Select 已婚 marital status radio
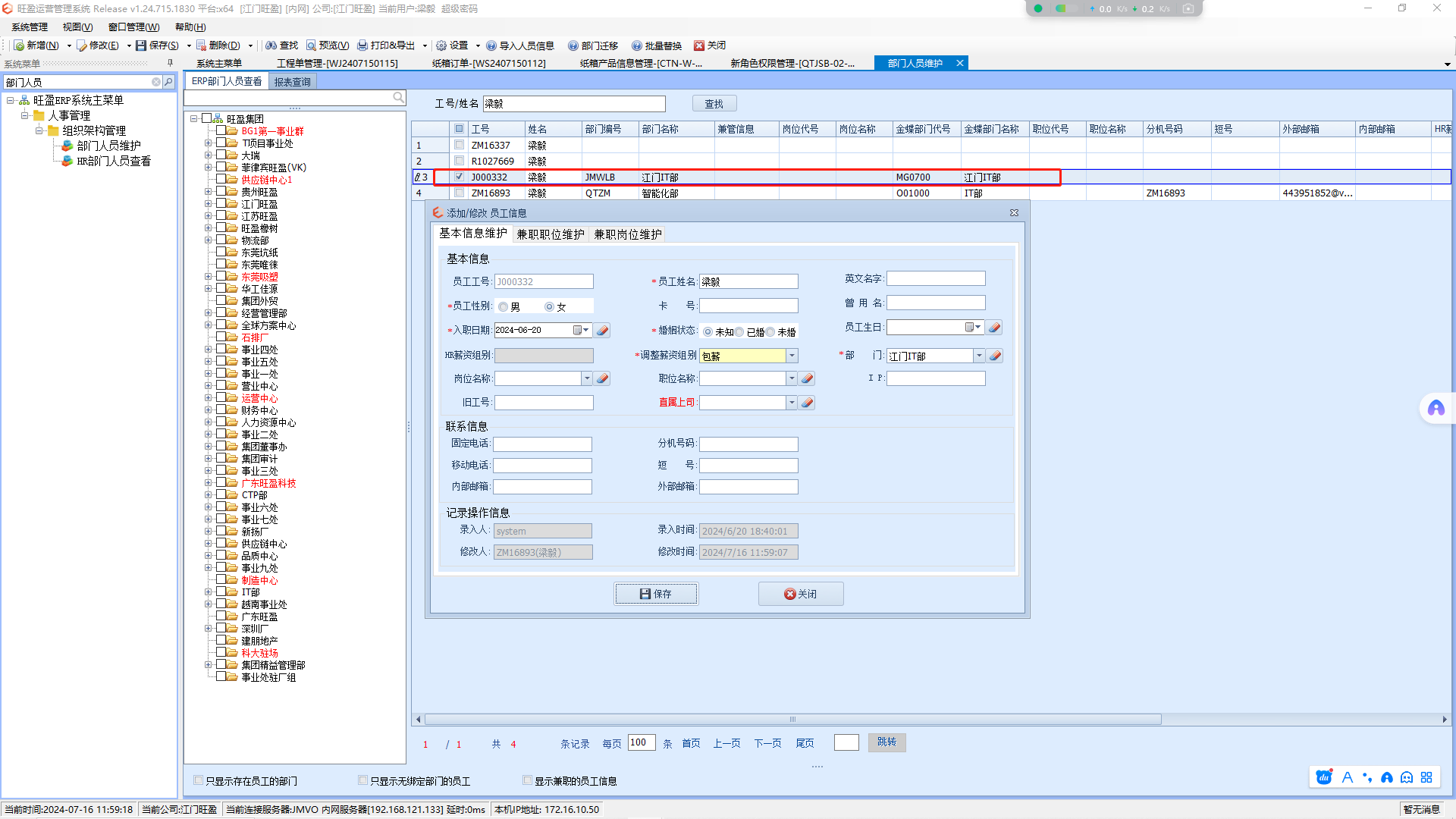The height and width of the screenshot is (819, 1456). tap(739, 332)
